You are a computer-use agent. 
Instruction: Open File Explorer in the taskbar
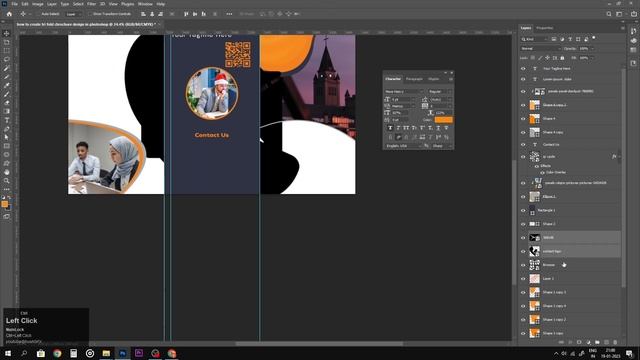pyautogui.click(x=106, y=353)
